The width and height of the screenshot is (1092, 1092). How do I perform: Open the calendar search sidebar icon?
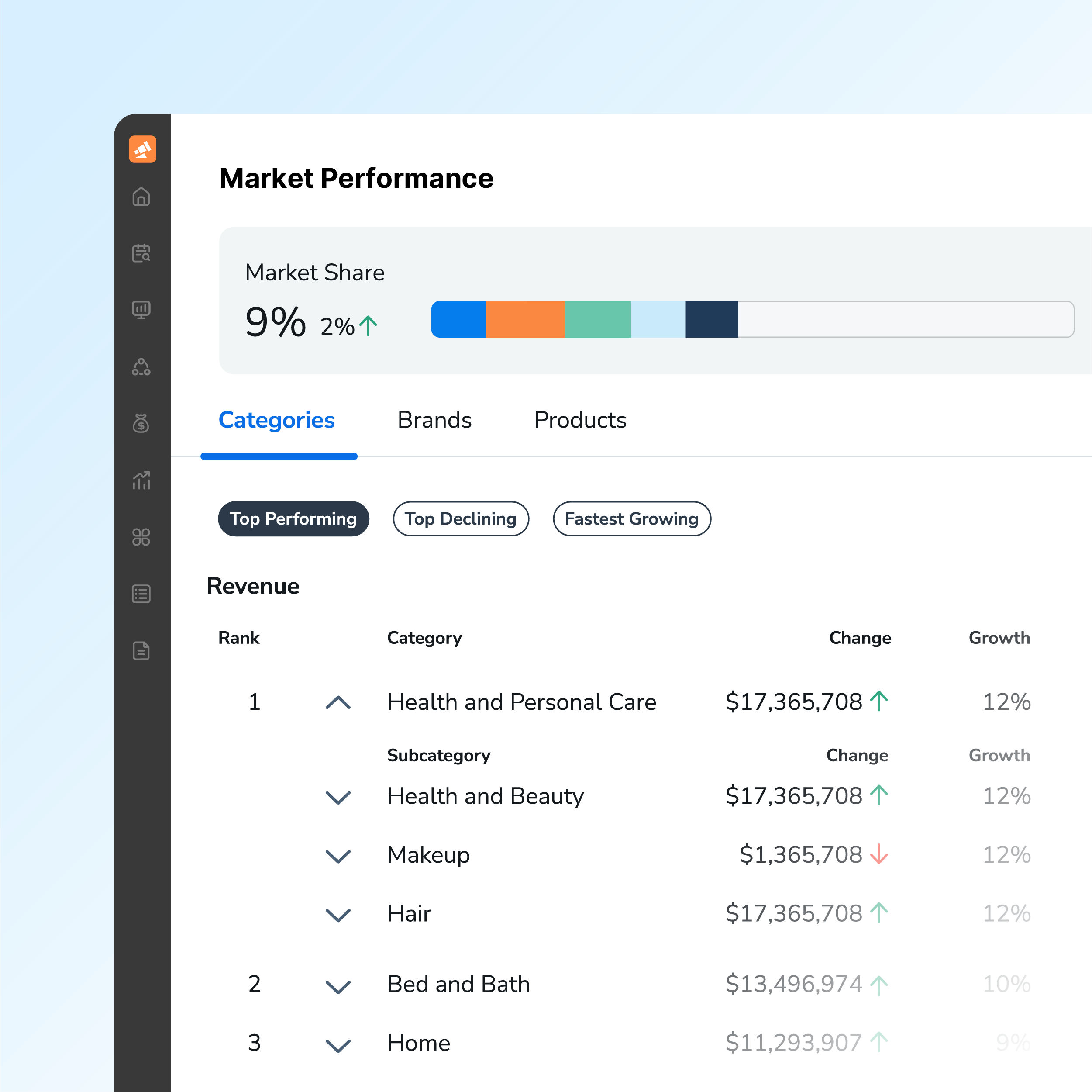coord(141,253)
